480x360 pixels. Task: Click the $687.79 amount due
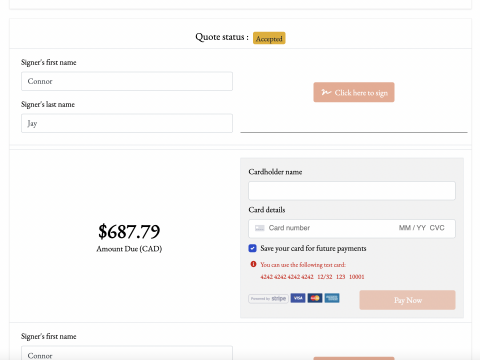click(129, 231)
